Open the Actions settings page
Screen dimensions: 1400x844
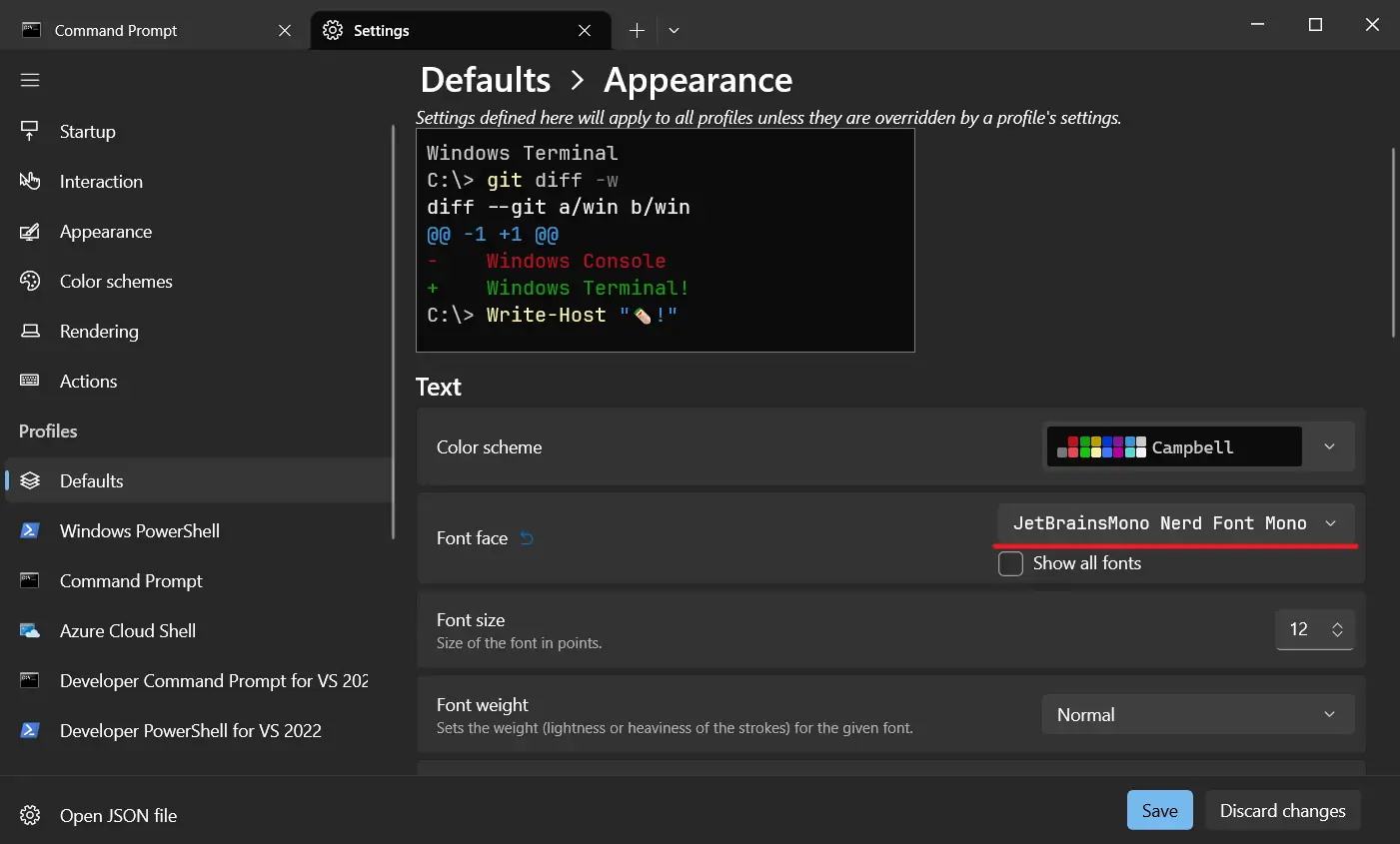pyautogui.click(x=89, y=381)
